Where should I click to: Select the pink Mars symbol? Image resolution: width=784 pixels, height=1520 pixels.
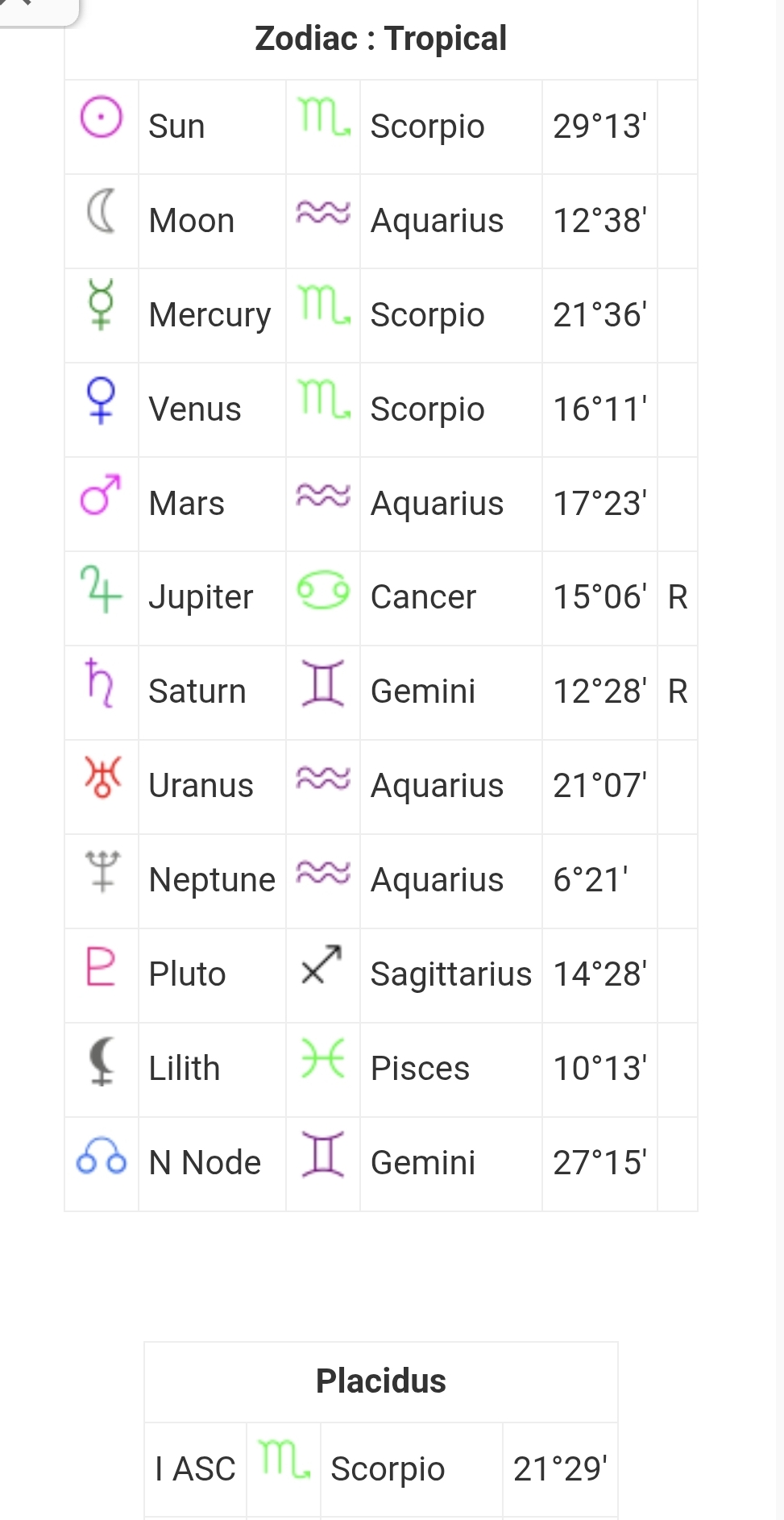click(x=102, y=494)
